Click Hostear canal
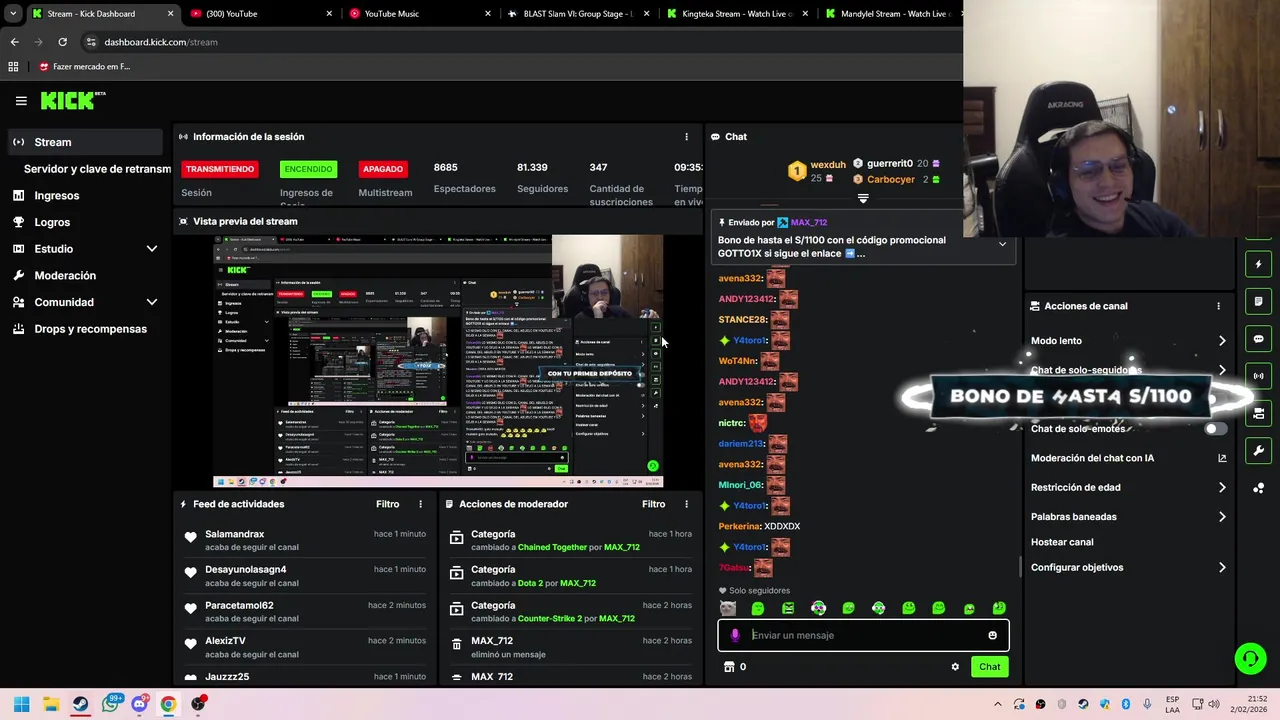 pyautogui.click(x=1062, y=542)
